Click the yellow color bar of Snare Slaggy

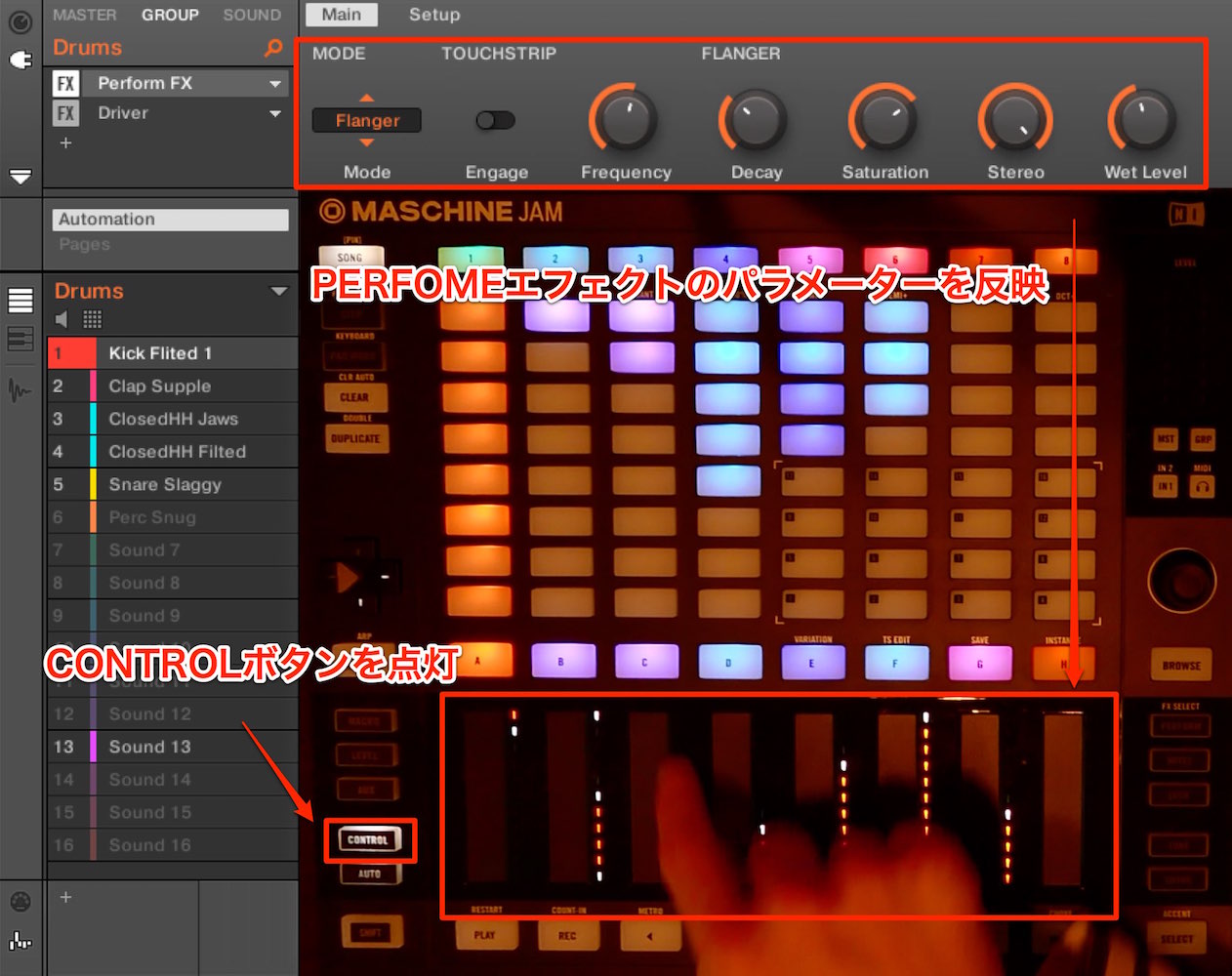tap(94, 485)
